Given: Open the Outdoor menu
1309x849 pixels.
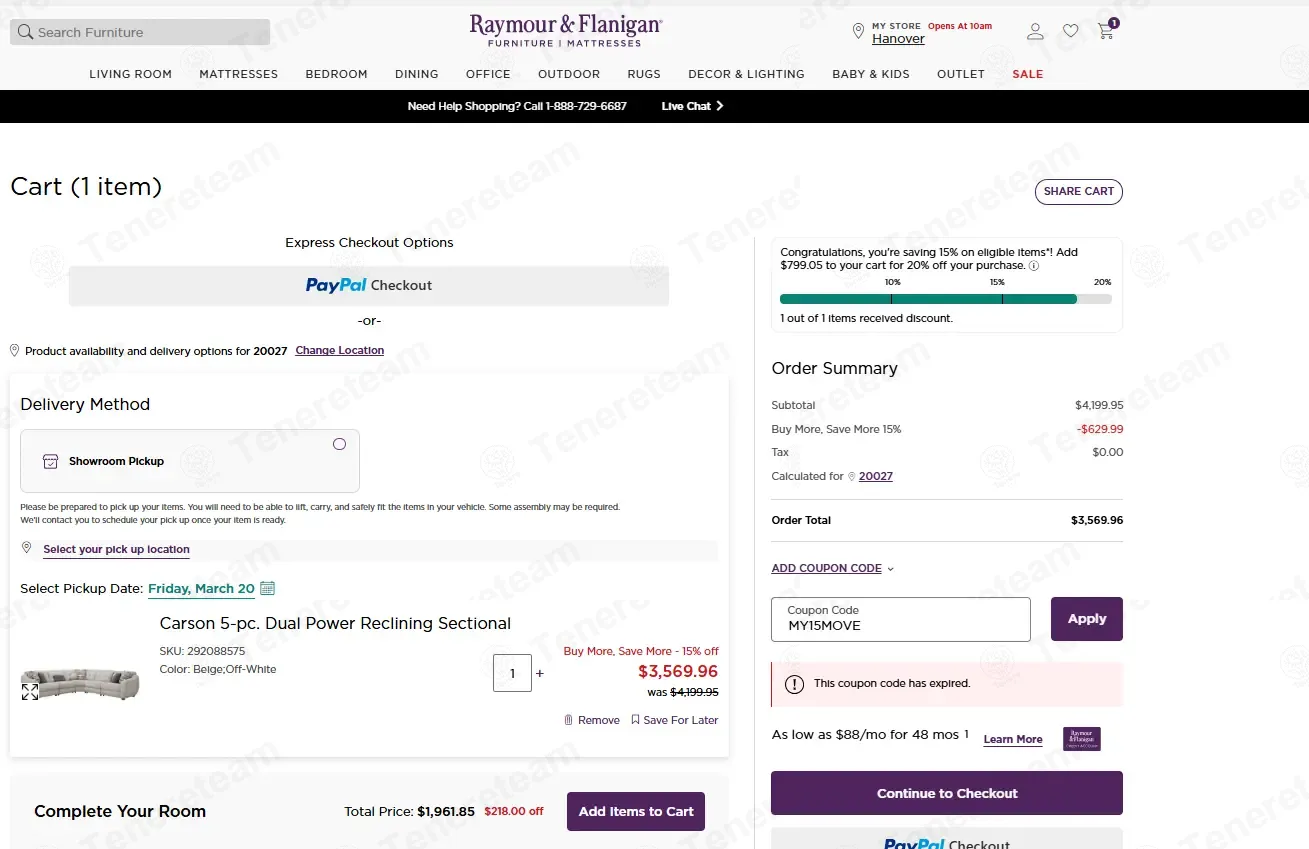Looking at the screenshot, I should point(569,74).
